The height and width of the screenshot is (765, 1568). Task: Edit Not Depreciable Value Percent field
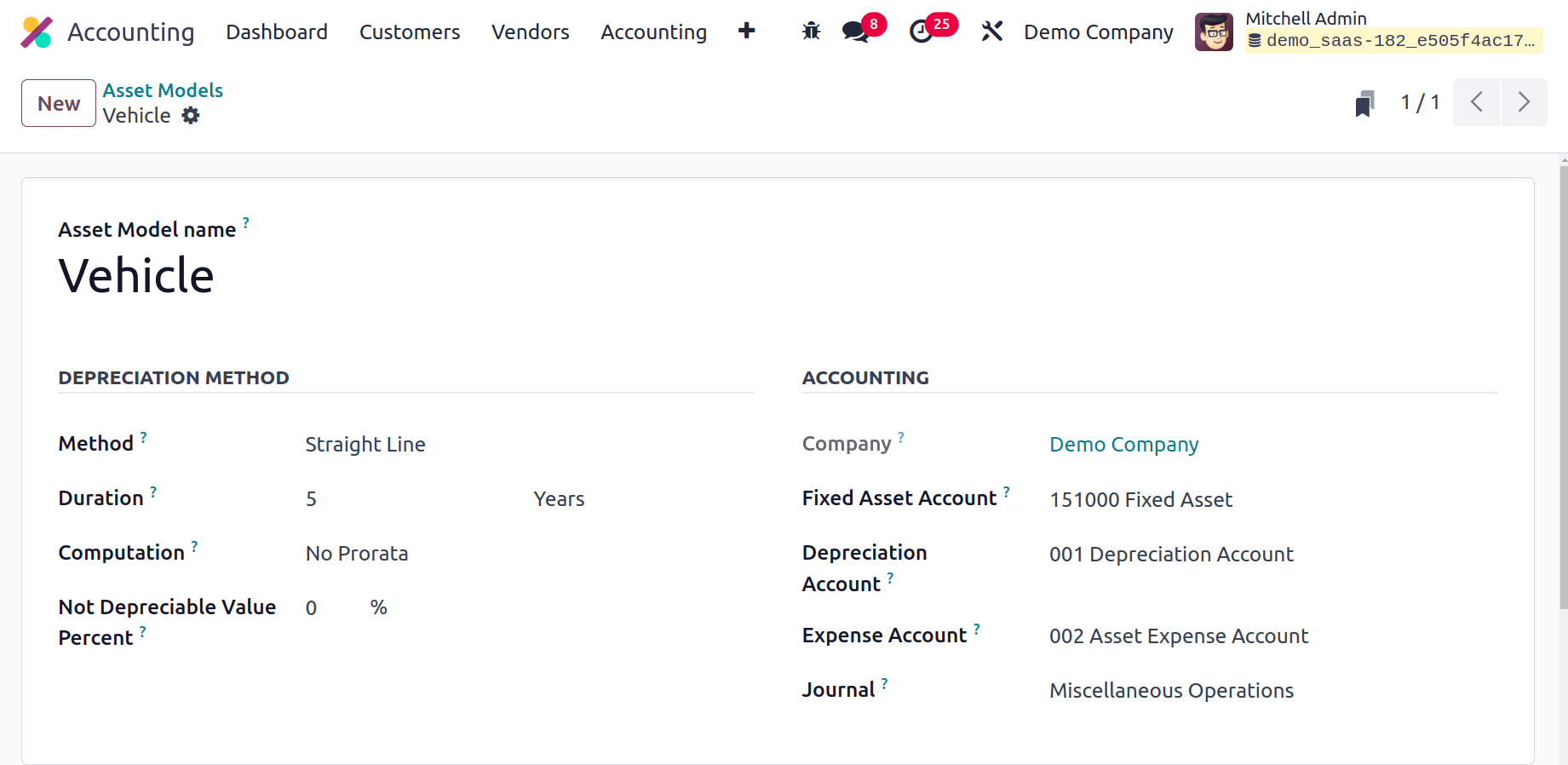coord(312,607)
